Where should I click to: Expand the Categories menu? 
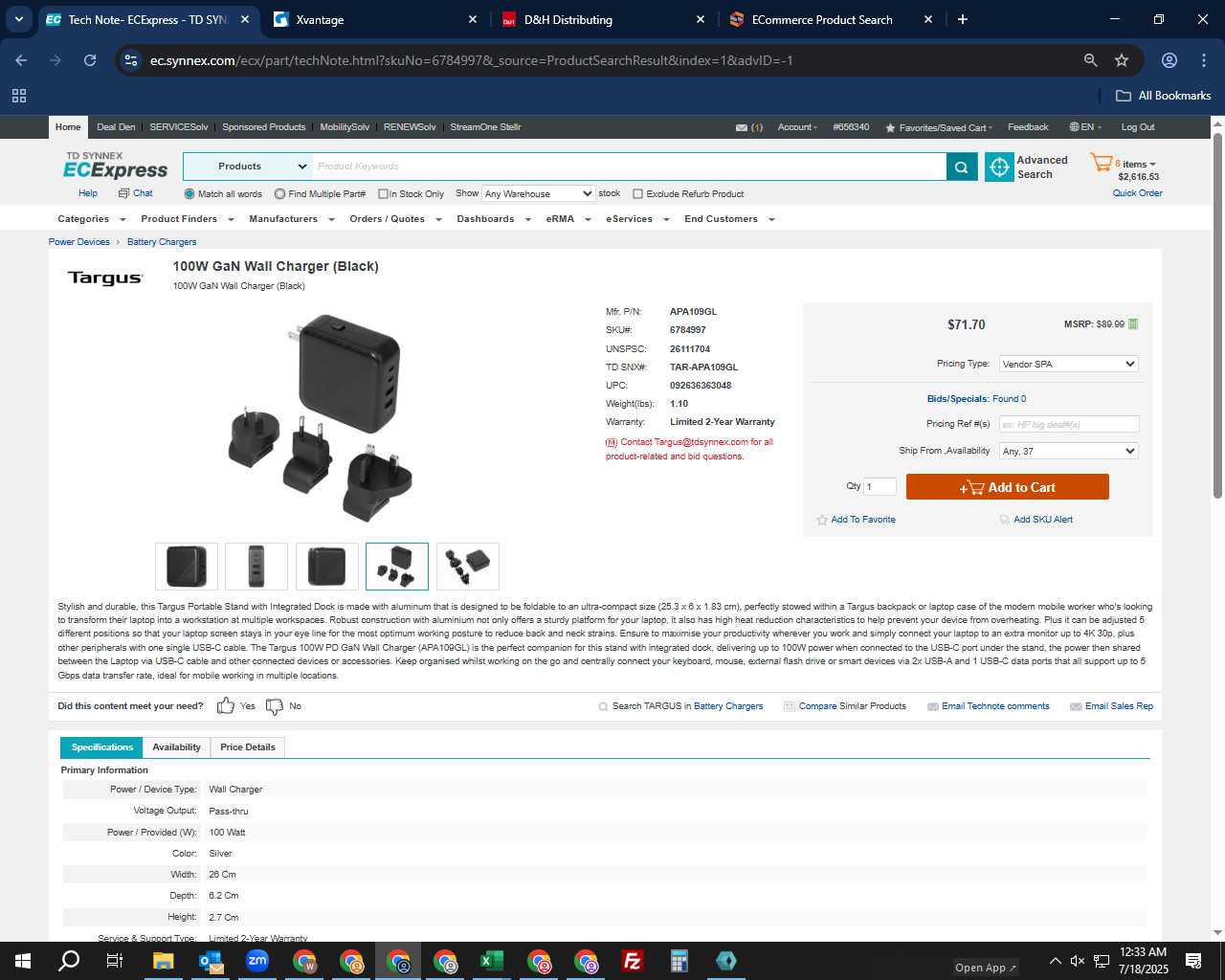91,219
